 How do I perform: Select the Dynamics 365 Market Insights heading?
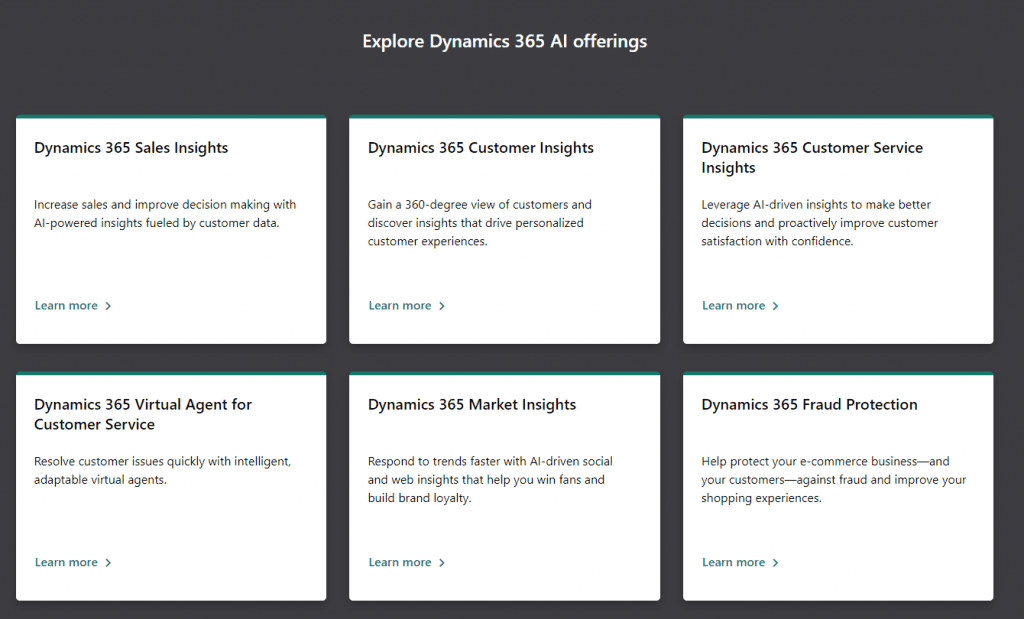pos(472,405)
